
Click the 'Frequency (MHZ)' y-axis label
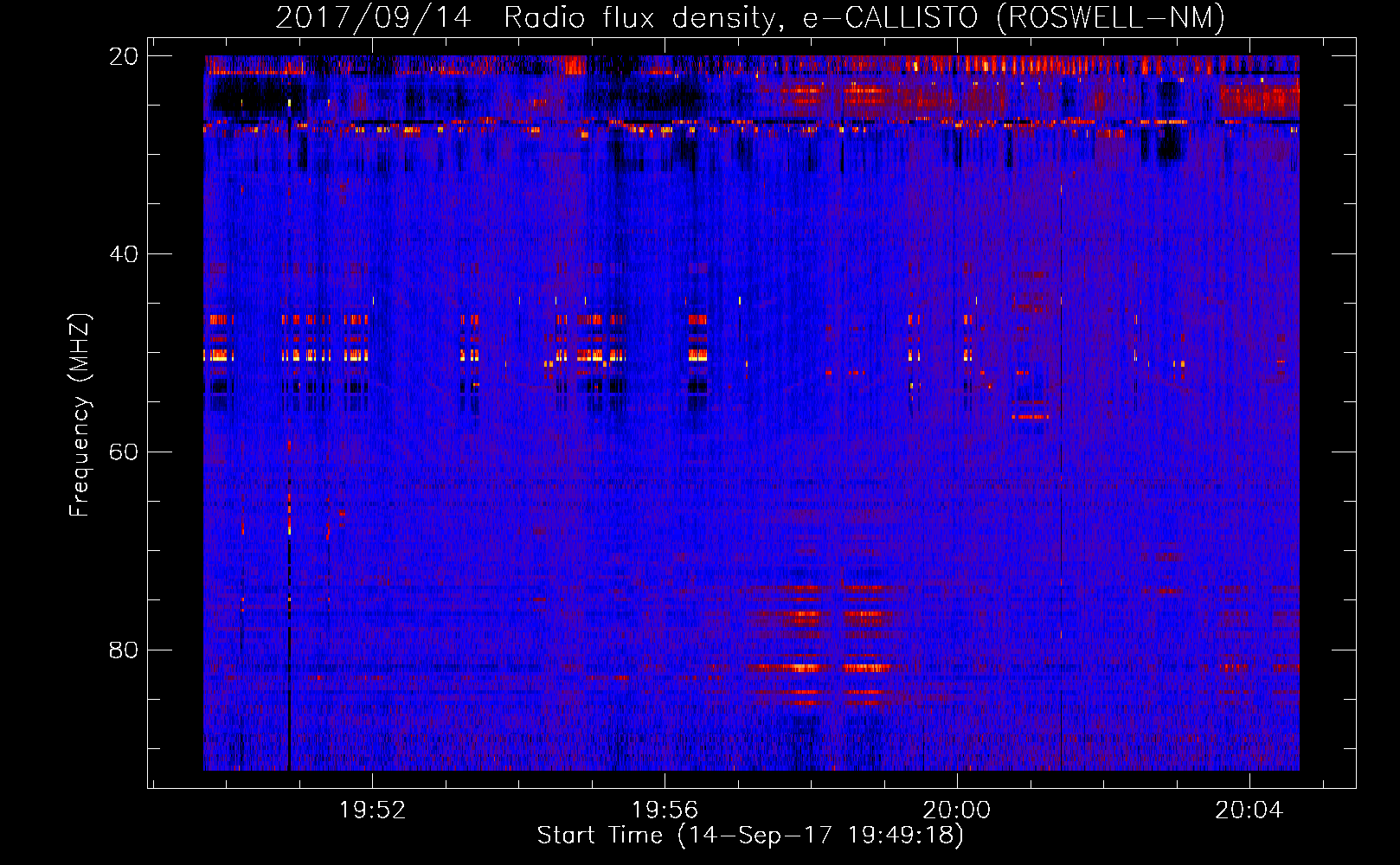click(x=80, y=415)
